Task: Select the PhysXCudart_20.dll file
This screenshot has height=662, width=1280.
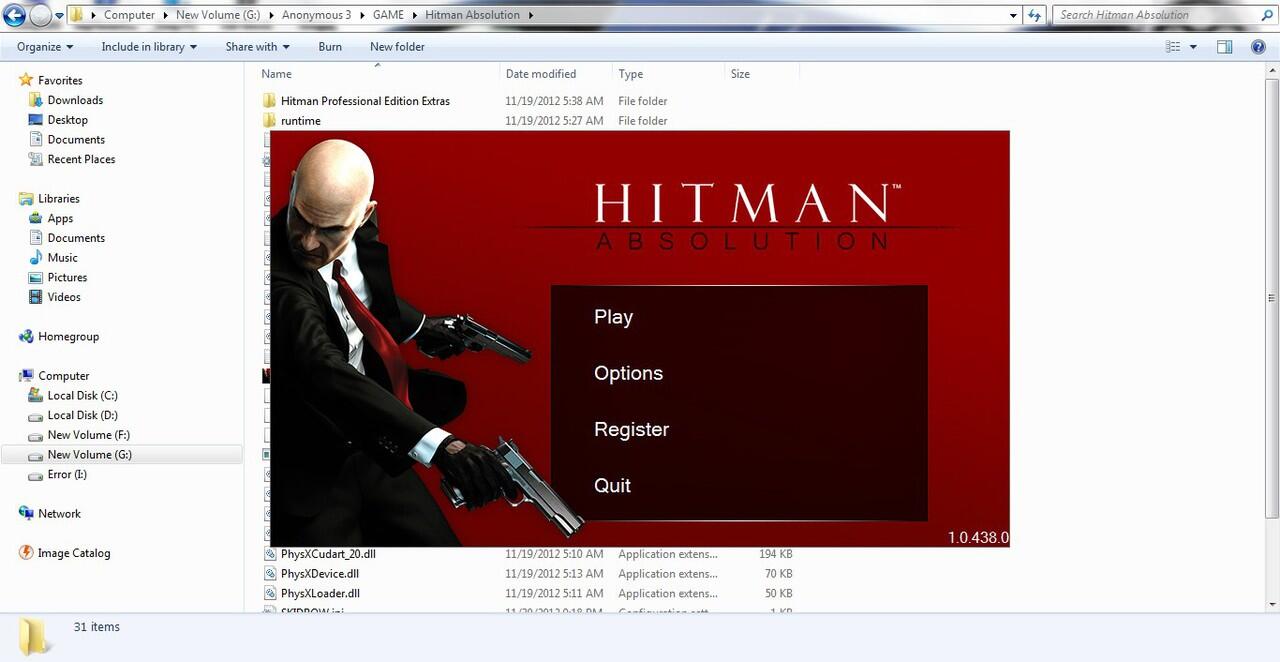Action: [328, 554]
